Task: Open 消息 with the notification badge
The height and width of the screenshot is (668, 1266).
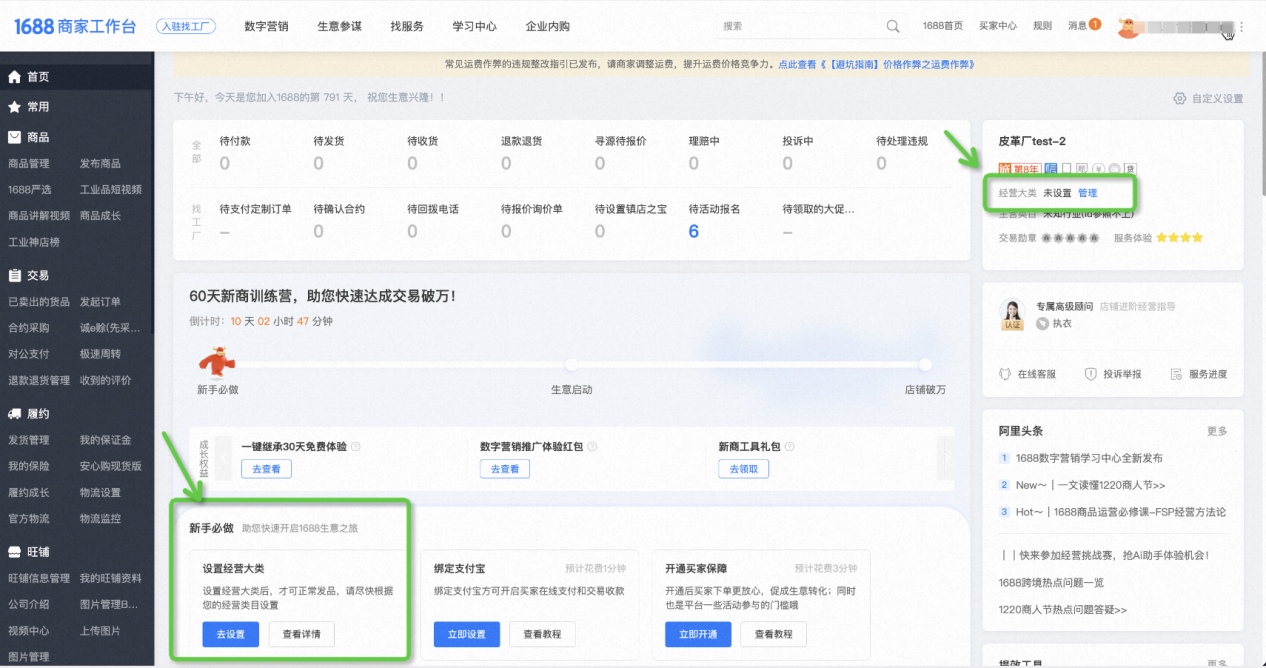Action: click(1082, 26)
